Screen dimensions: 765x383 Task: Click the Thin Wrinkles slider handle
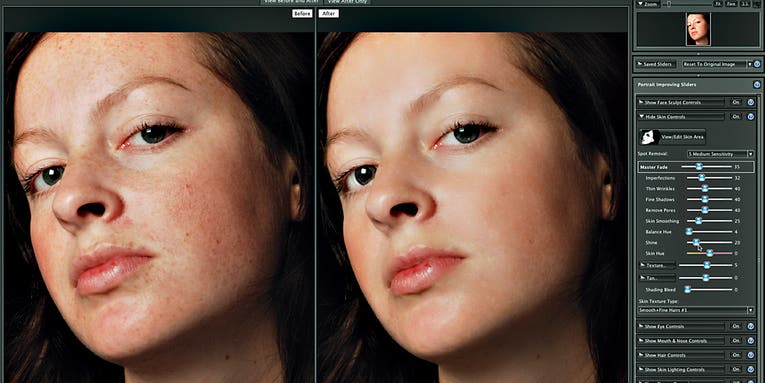tap(705, 188)
